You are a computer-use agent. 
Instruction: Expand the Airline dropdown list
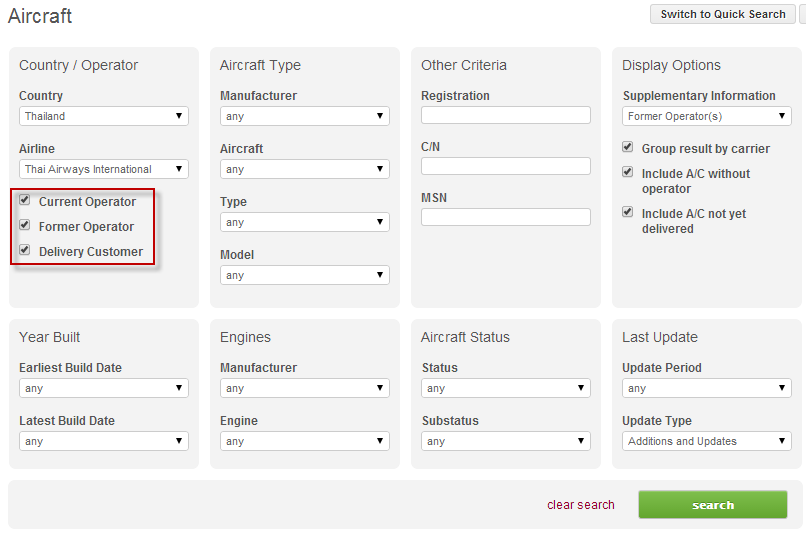[x=104, y=169]
